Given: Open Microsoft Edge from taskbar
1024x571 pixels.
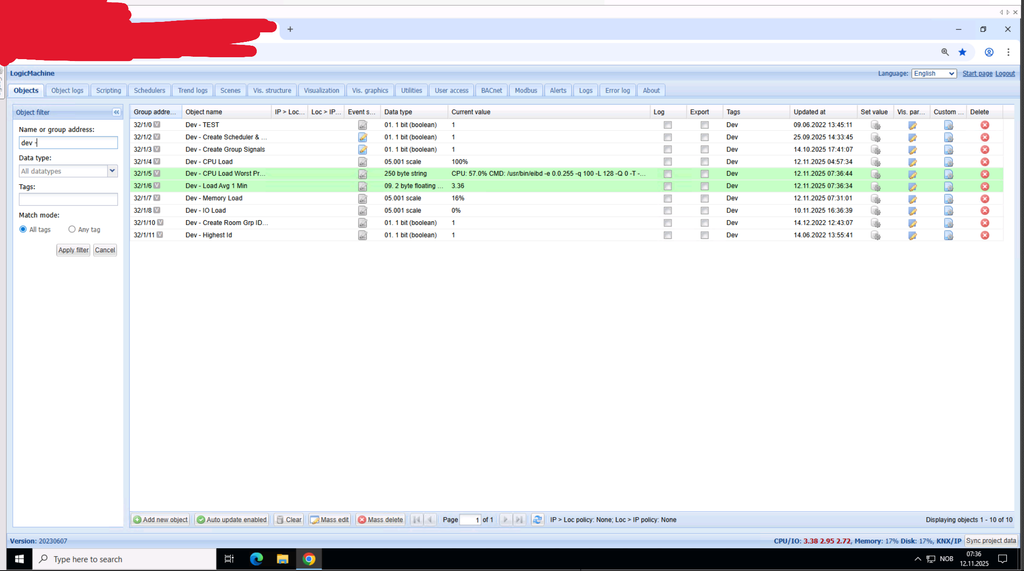Looking at the screenshot, I should [256, 559].
